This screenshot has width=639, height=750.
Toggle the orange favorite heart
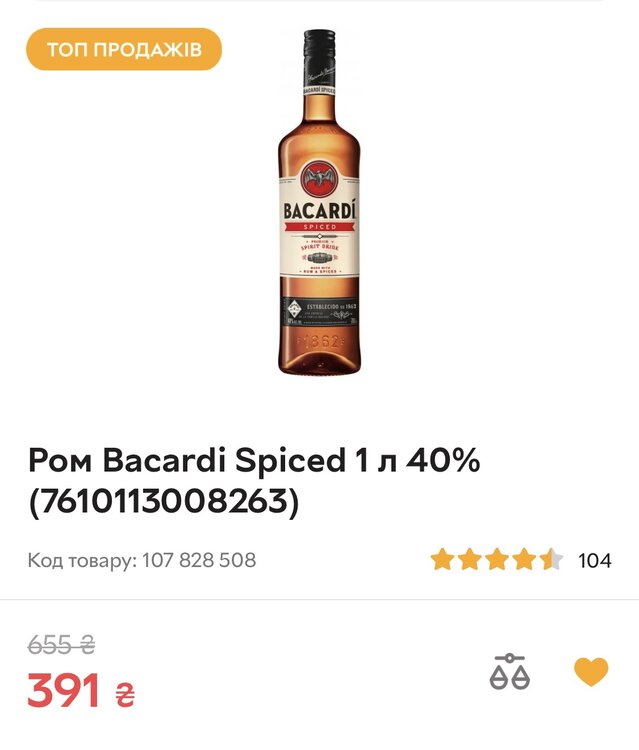tap(591, 672)
